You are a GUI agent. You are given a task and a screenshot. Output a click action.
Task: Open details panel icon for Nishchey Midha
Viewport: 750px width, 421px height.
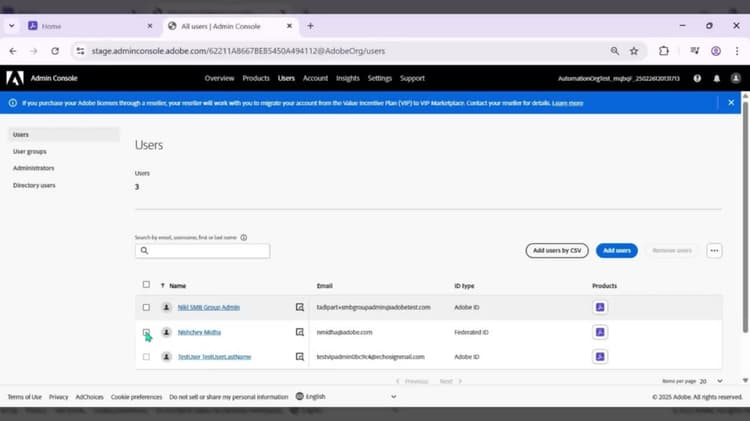(299, 332)
